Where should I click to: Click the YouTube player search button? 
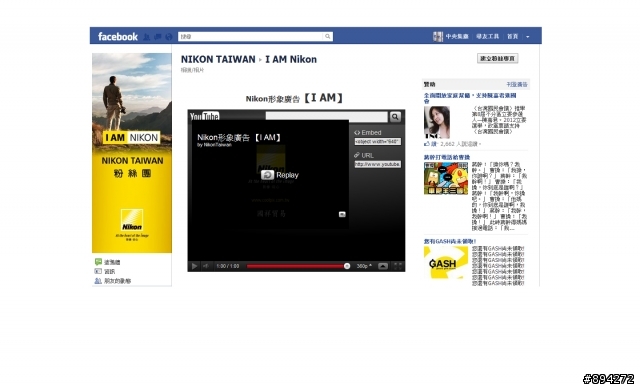[395, 117]
